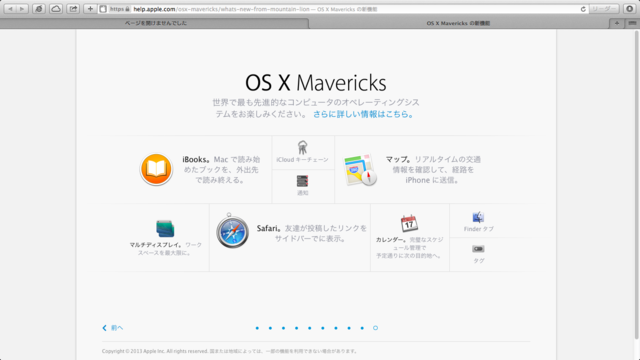Toggle the リーダー reader button
Image resolution: width=640 pixels, height=360 pixels.
coord(604,9)
